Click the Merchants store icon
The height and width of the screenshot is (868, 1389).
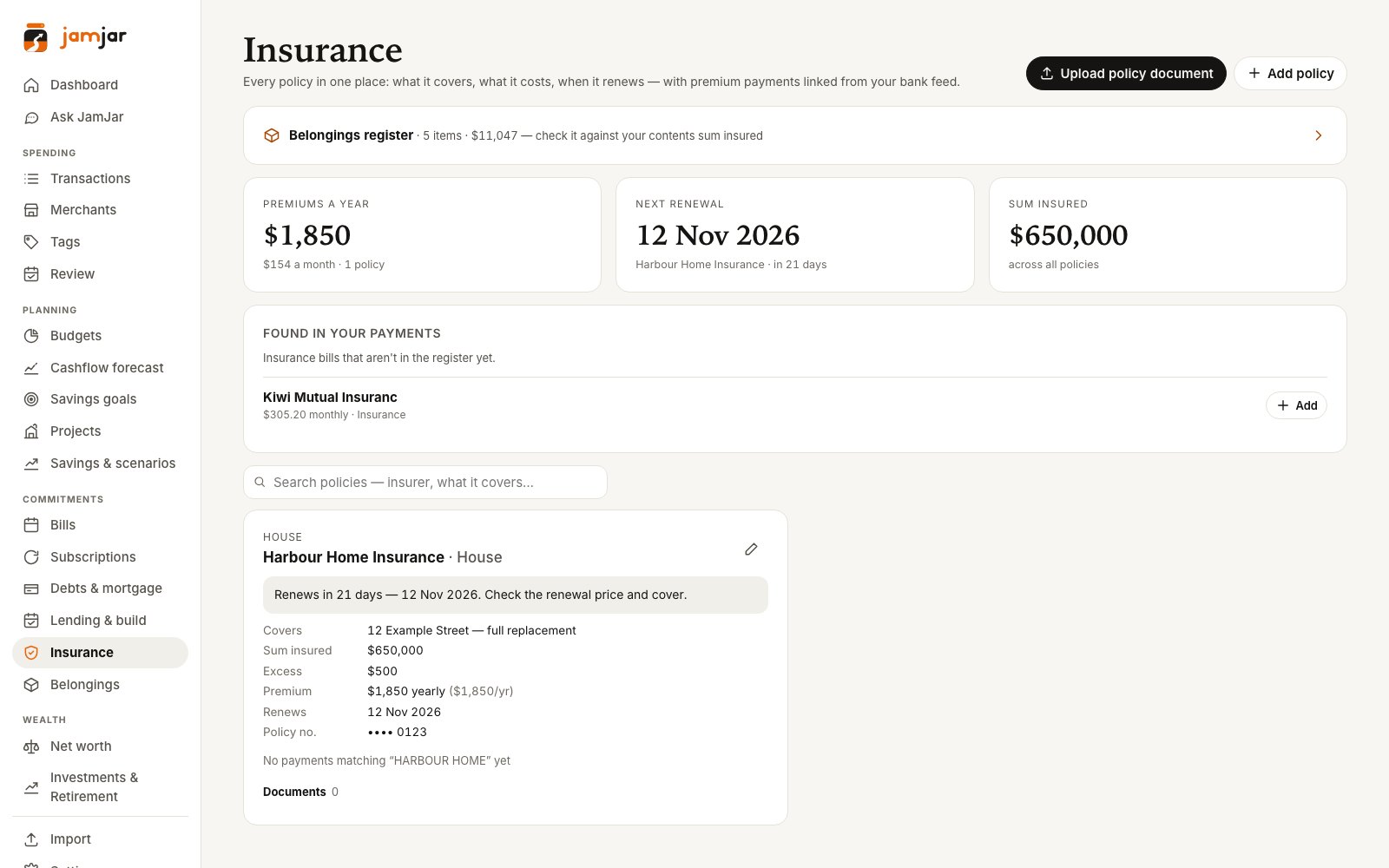tap(31, 210)
